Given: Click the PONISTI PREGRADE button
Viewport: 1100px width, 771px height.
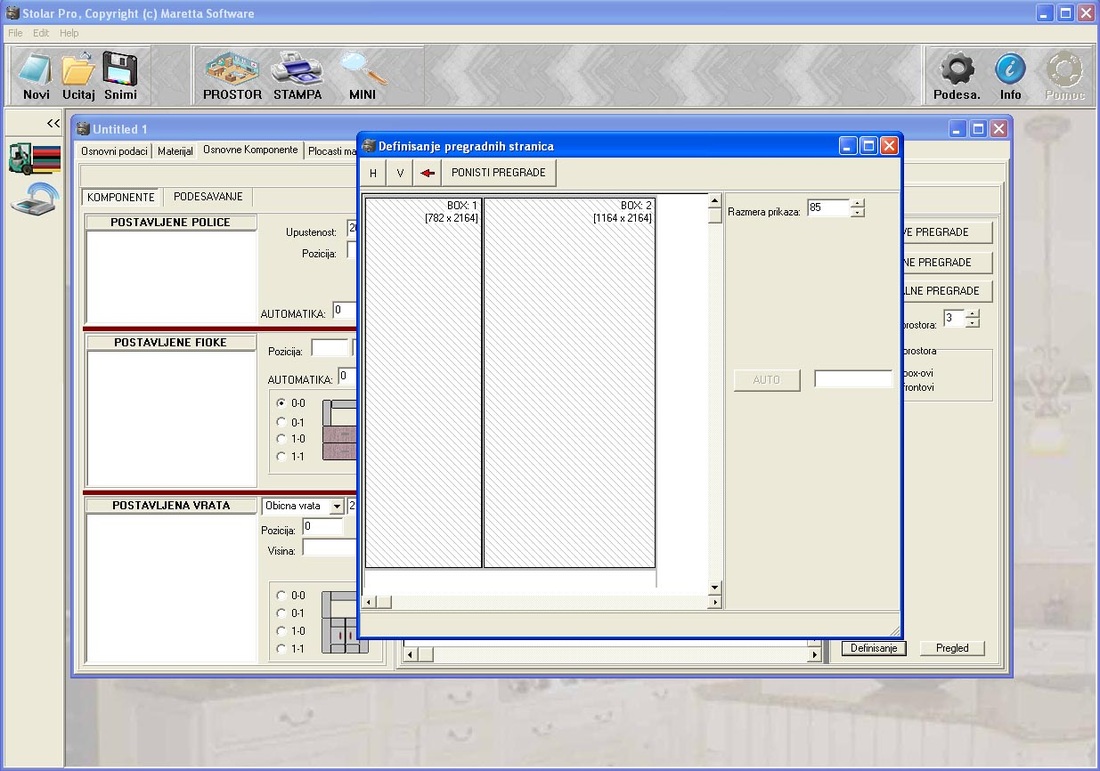Looking at the screenshot, I should [x=498, y=173].
